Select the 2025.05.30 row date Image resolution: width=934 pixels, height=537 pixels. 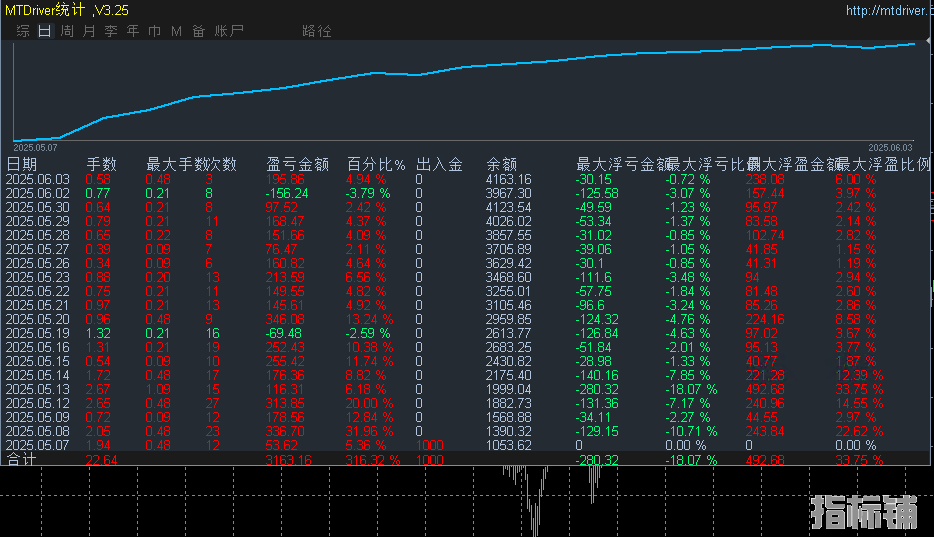click(x=38, y=207)
